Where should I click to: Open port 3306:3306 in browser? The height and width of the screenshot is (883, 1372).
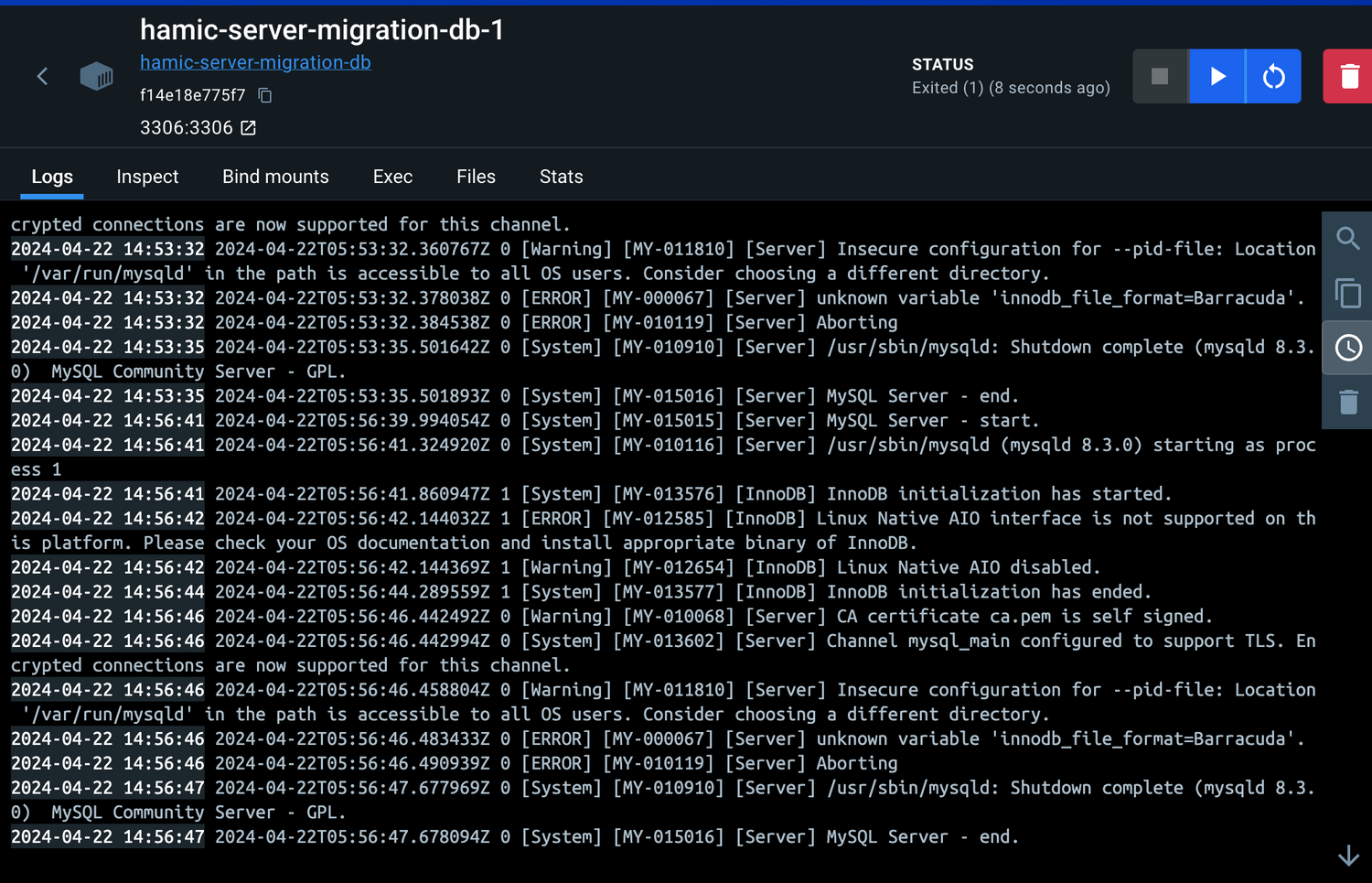(248, 128)
